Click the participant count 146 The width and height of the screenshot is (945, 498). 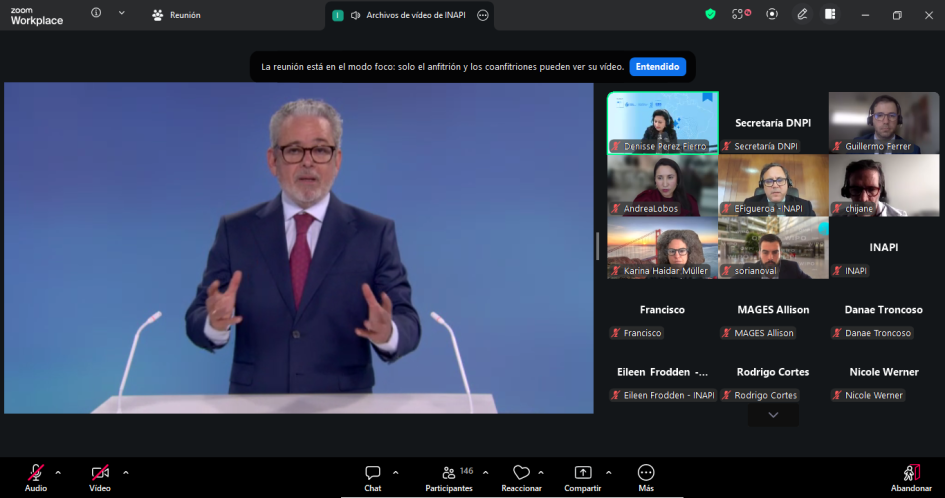(466, 471)
